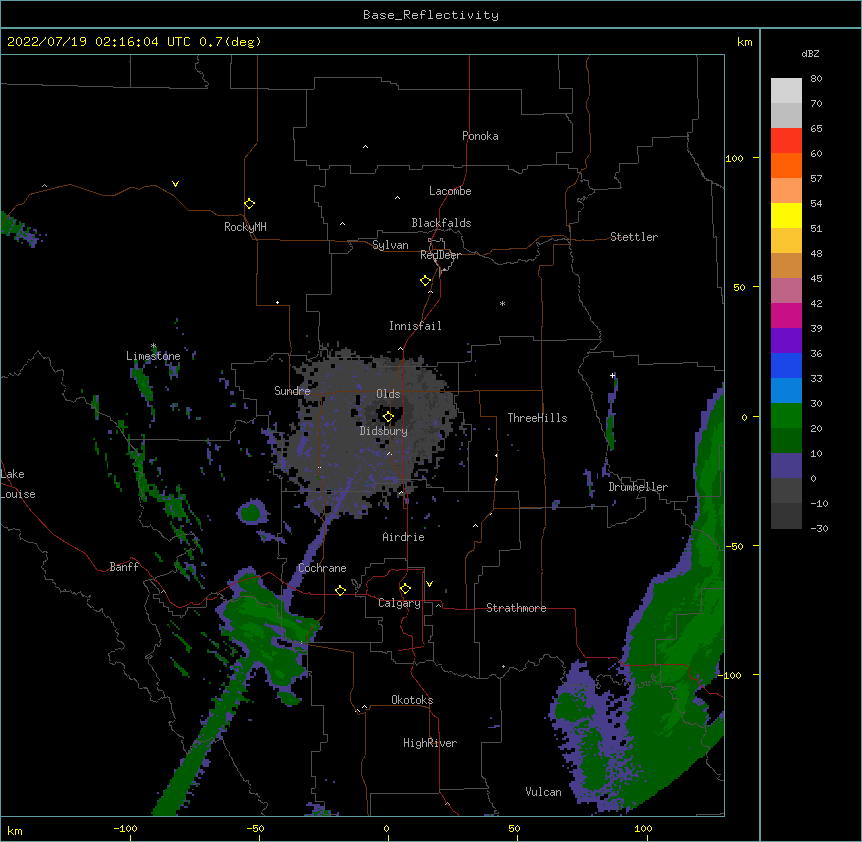This screenshot has height=842, width=862.
Task: Click the Limestone label
Action: pos(153,356)
